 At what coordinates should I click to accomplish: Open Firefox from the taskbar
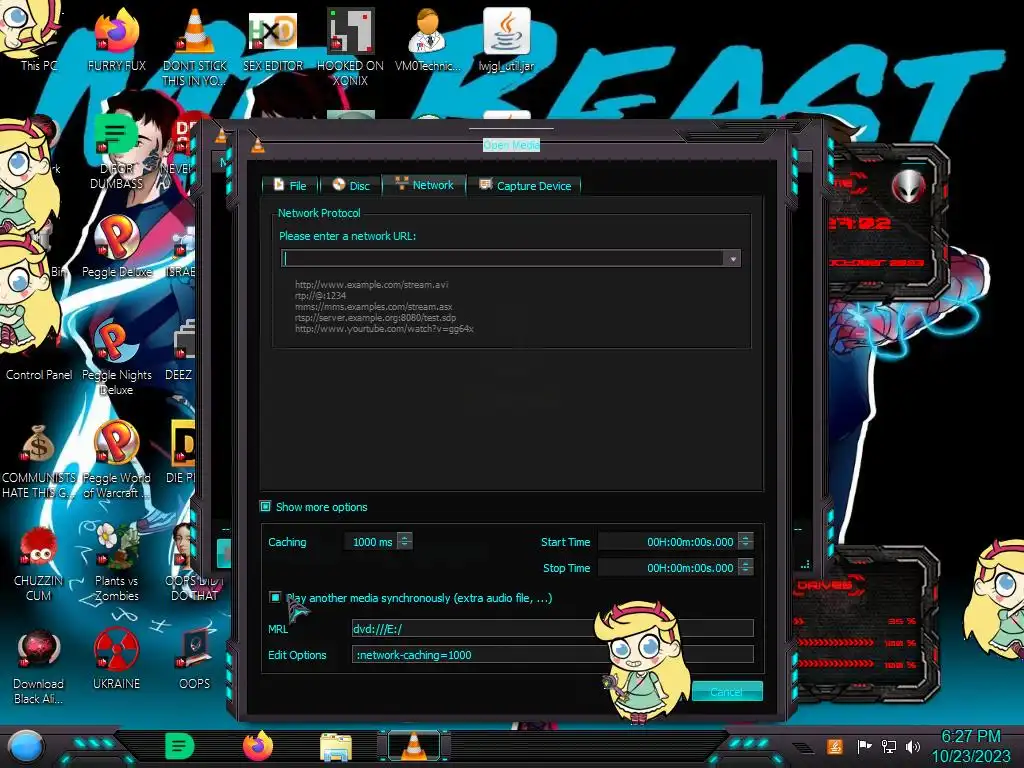coord(257,746)
